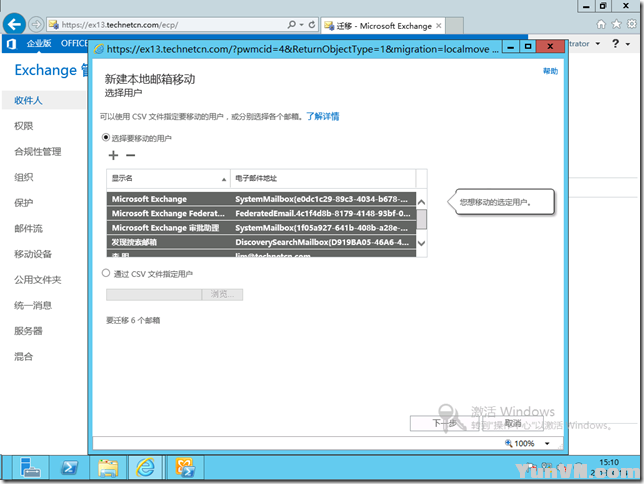Expand the address bar search dropdown arrow

[302, 25]
